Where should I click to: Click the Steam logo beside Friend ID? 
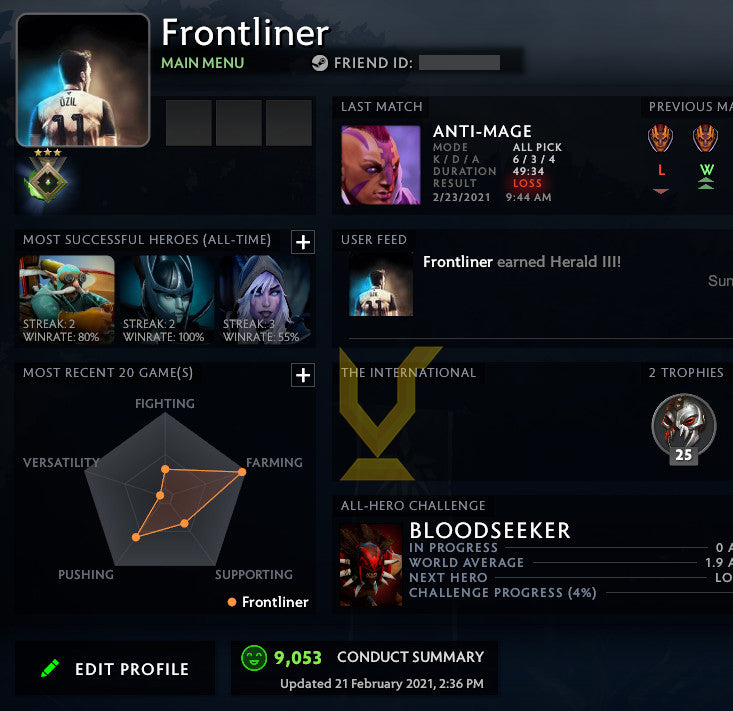(320, 63)
